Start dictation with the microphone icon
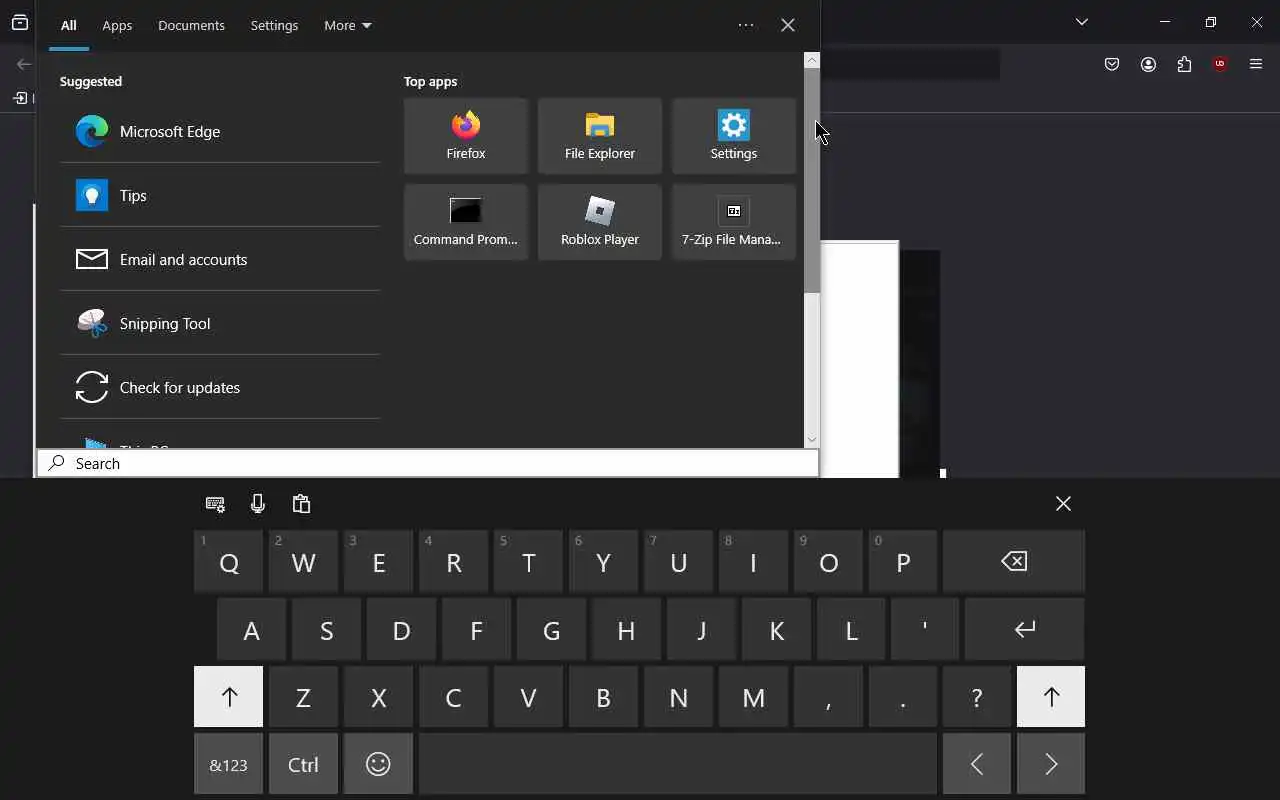 258,504
